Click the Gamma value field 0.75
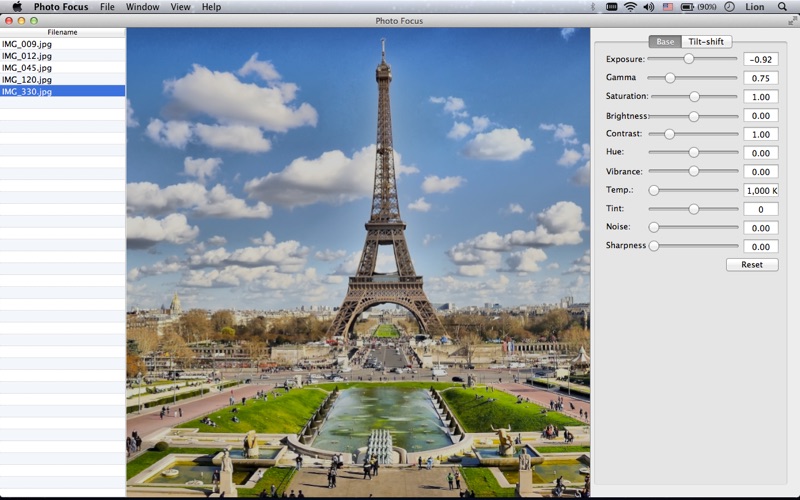The height and width of the screenshot is (500, 800). tap(761, 78)
